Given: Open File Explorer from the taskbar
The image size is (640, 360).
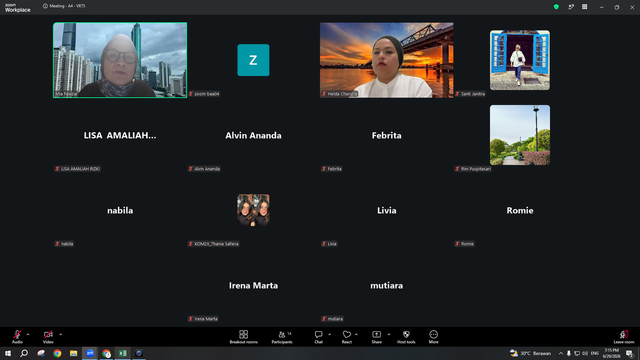Looking at the screenshot, I should (x=73, y=353).
